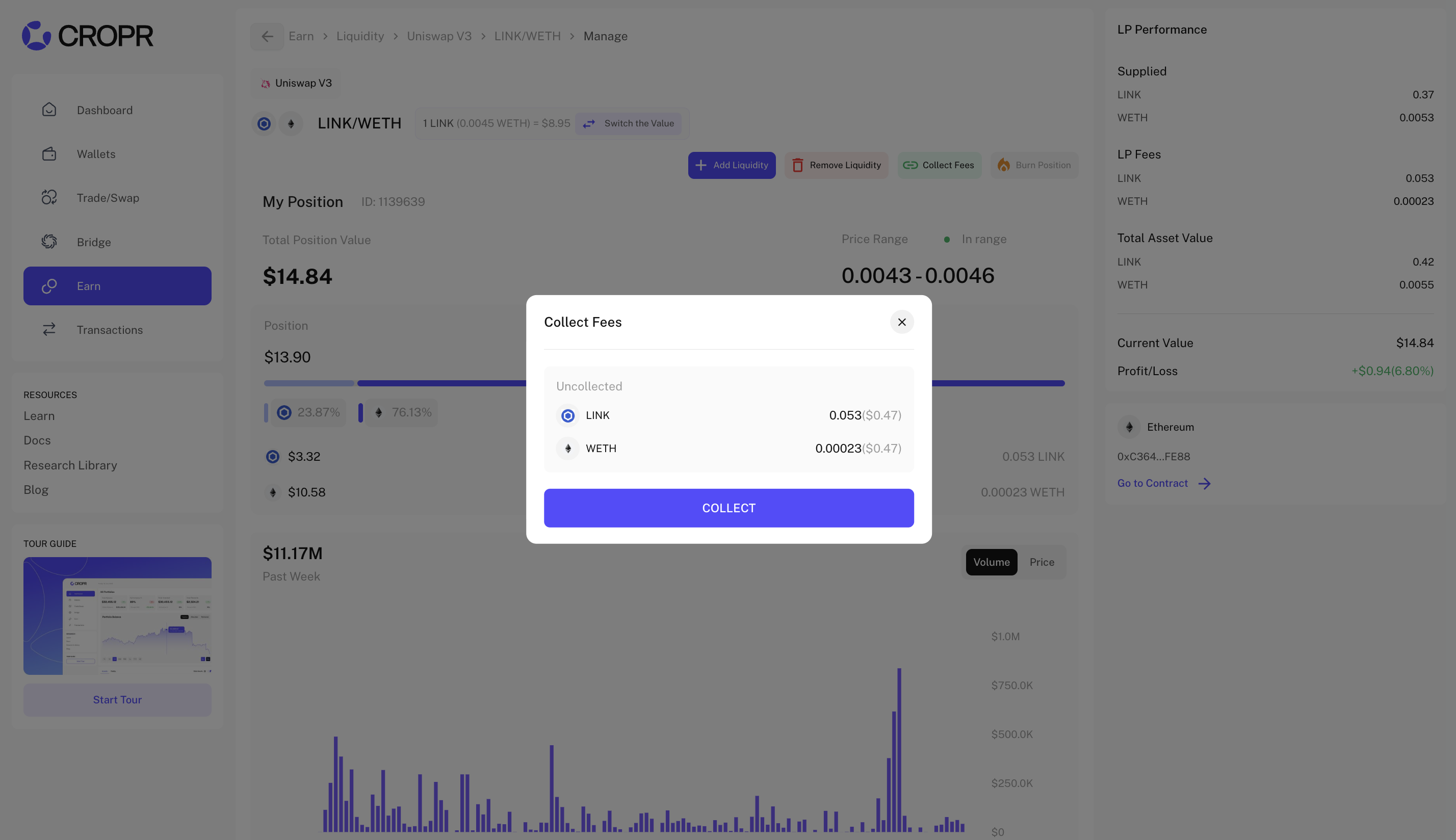This screenshot has width=1456, height=840.
Task: Click the Uniswap V3 protocol badge
Action: (x=296, y=83)
